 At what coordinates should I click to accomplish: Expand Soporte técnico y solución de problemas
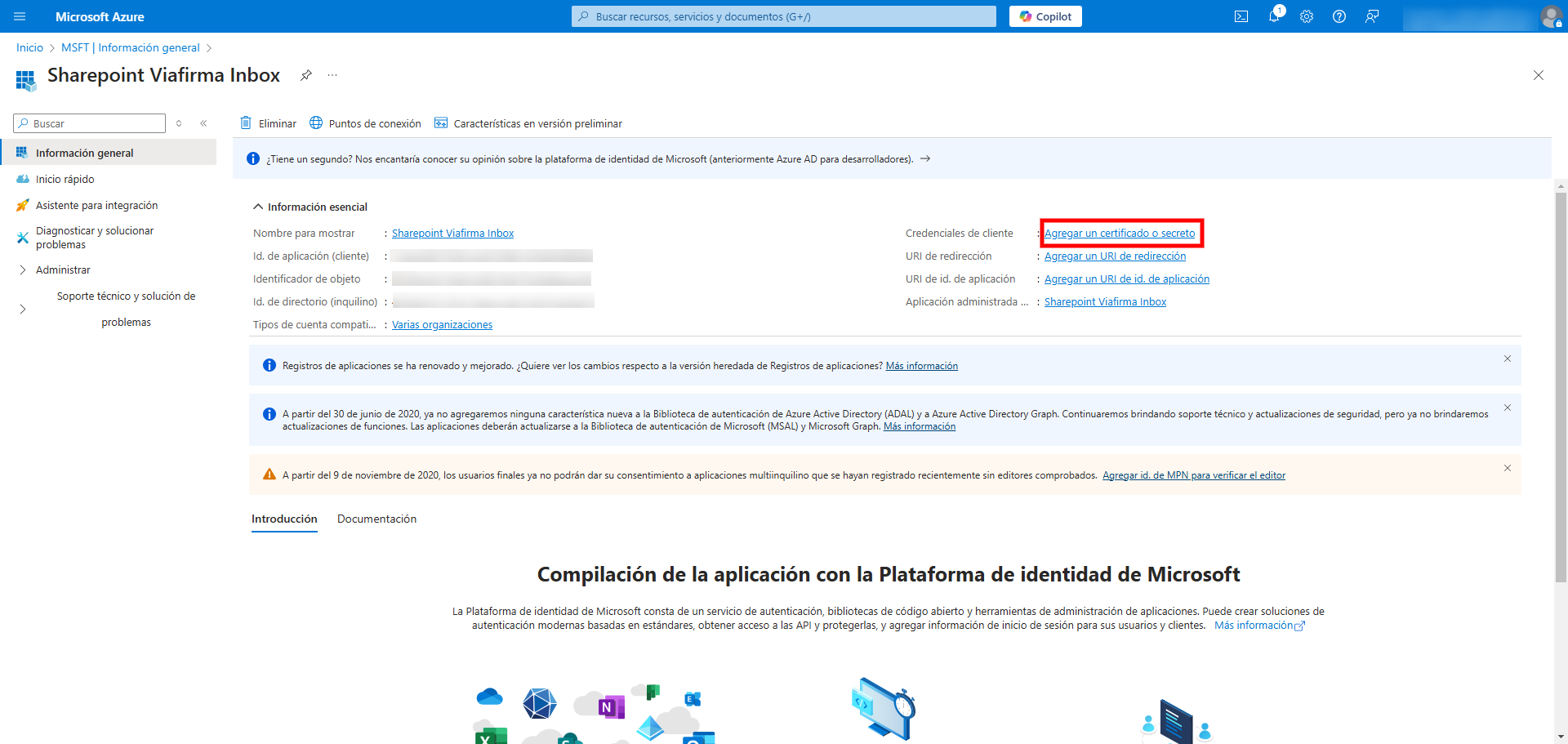(x=23, y=310)
